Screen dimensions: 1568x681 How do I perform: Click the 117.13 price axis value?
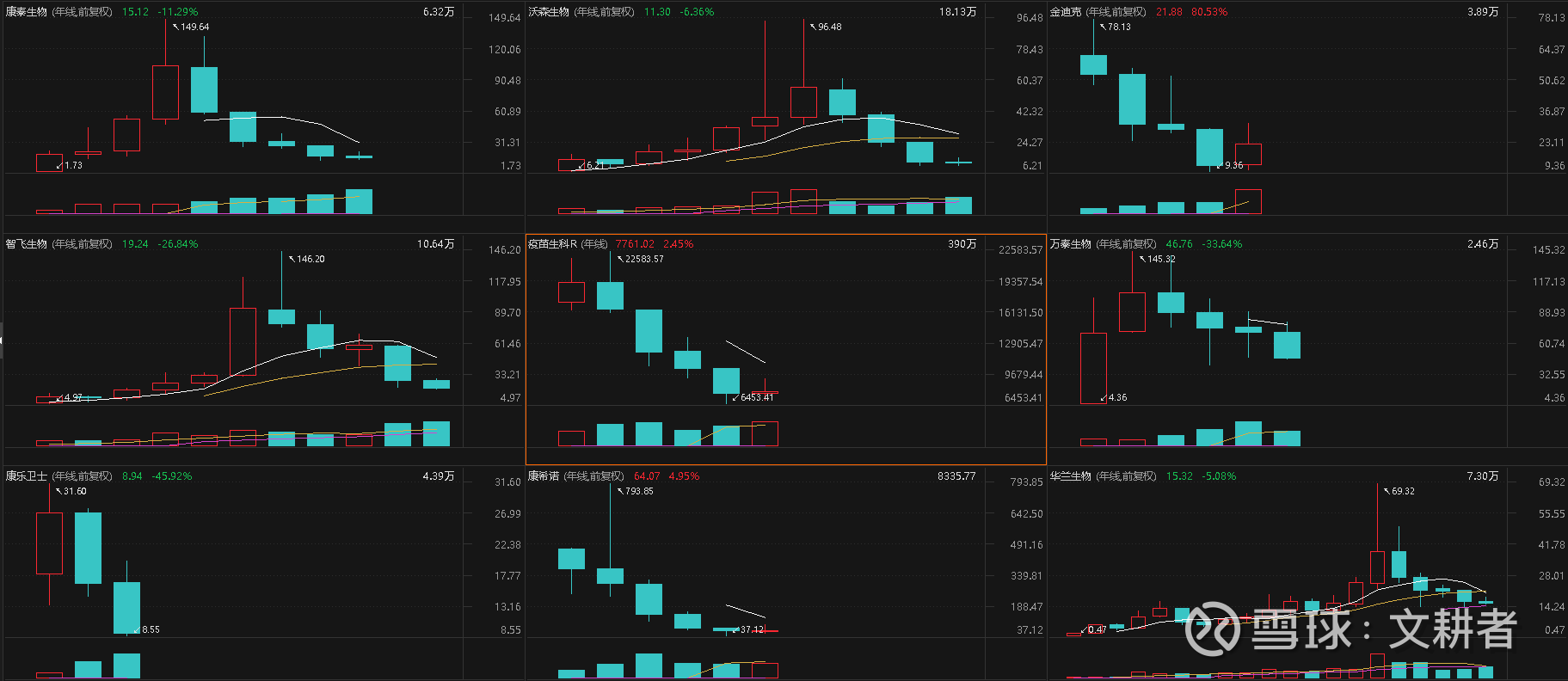click(1549, 282)
